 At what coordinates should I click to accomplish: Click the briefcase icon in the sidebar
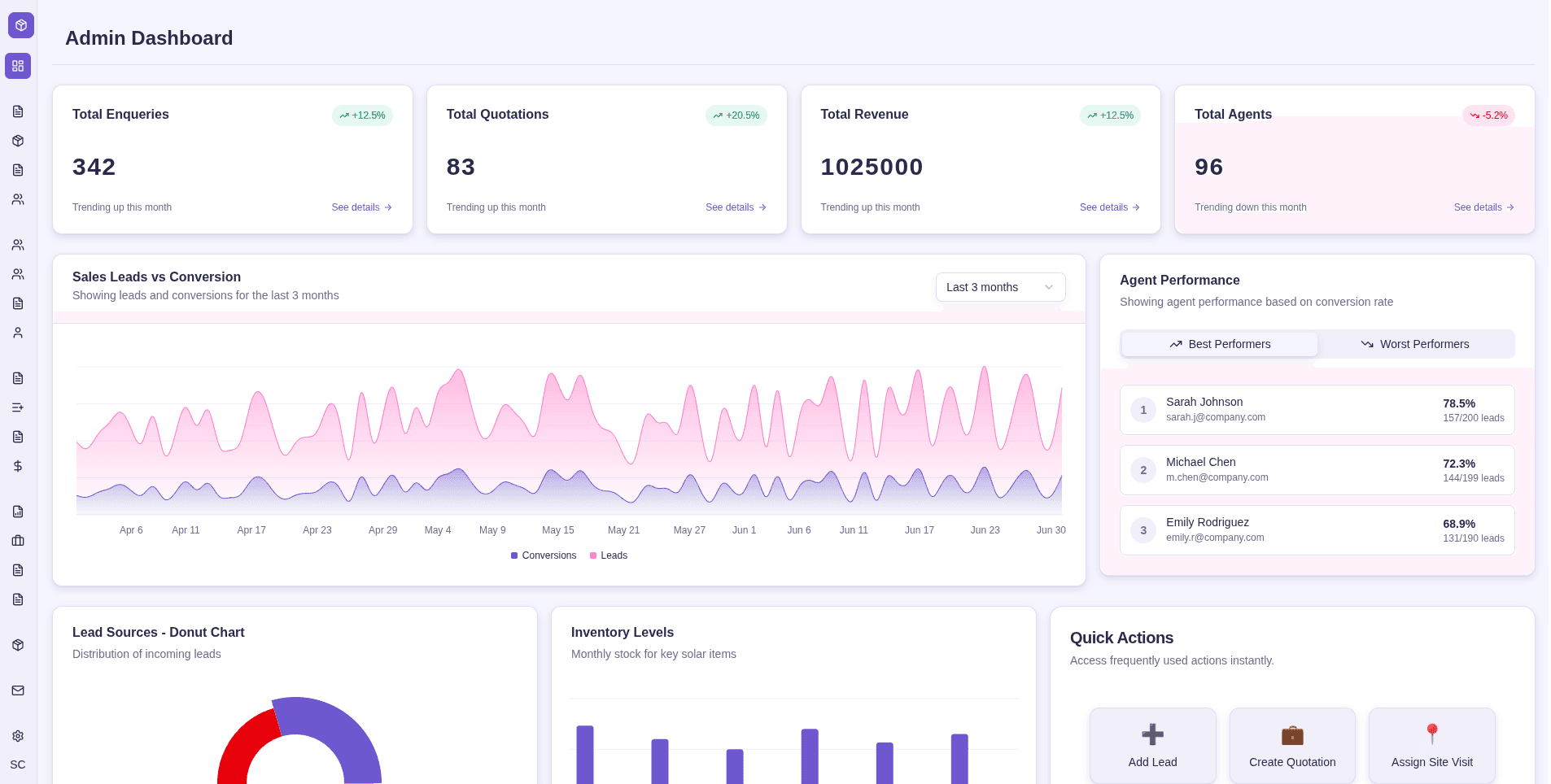click(x=18, y=541)
